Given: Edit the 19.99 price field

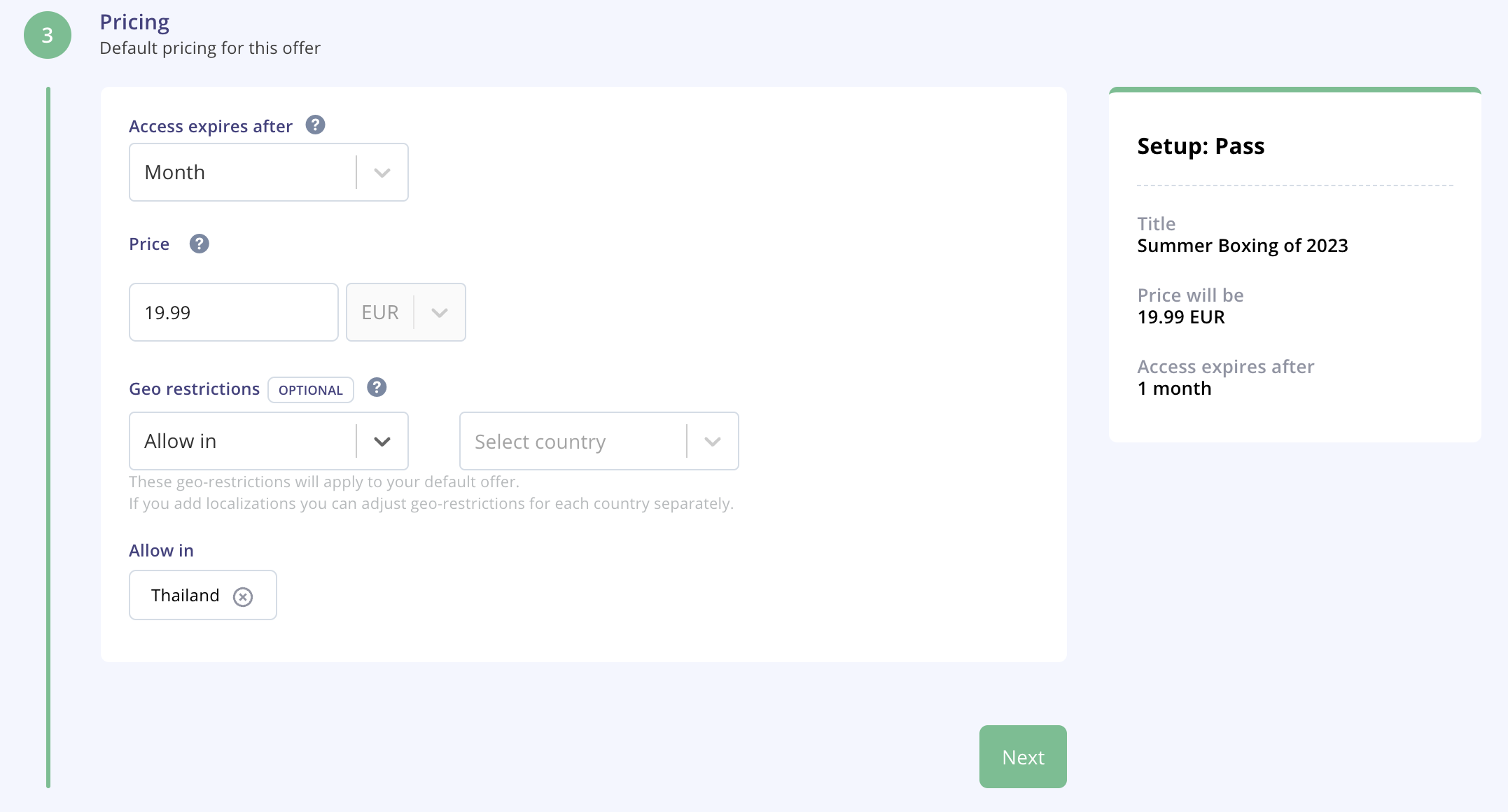Looking at the screenshot, I should pos(234,312).
